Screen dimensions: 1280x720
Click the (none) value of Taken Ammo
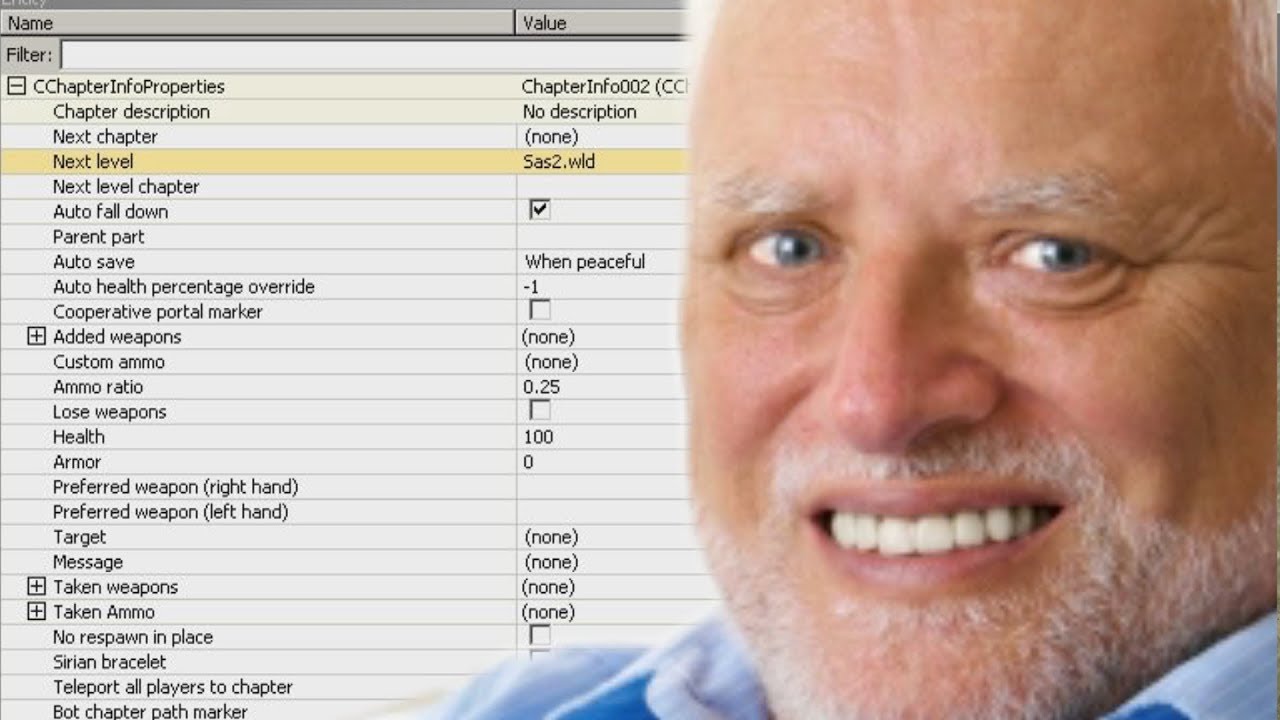[549, 612]
